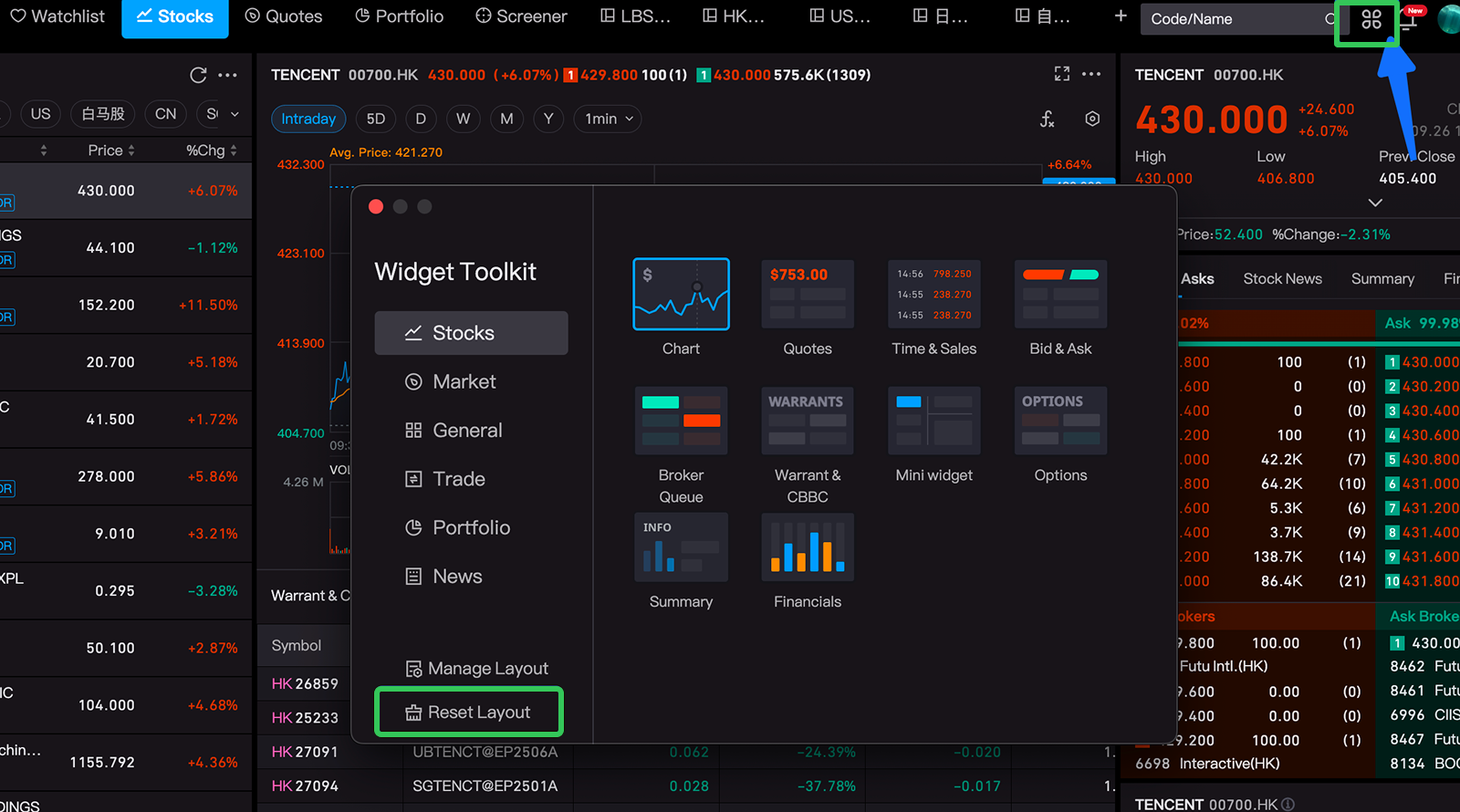The image size is (1460, 812).
Task: Click the chart settings hexagon icon
Action: click(1092, 119)
